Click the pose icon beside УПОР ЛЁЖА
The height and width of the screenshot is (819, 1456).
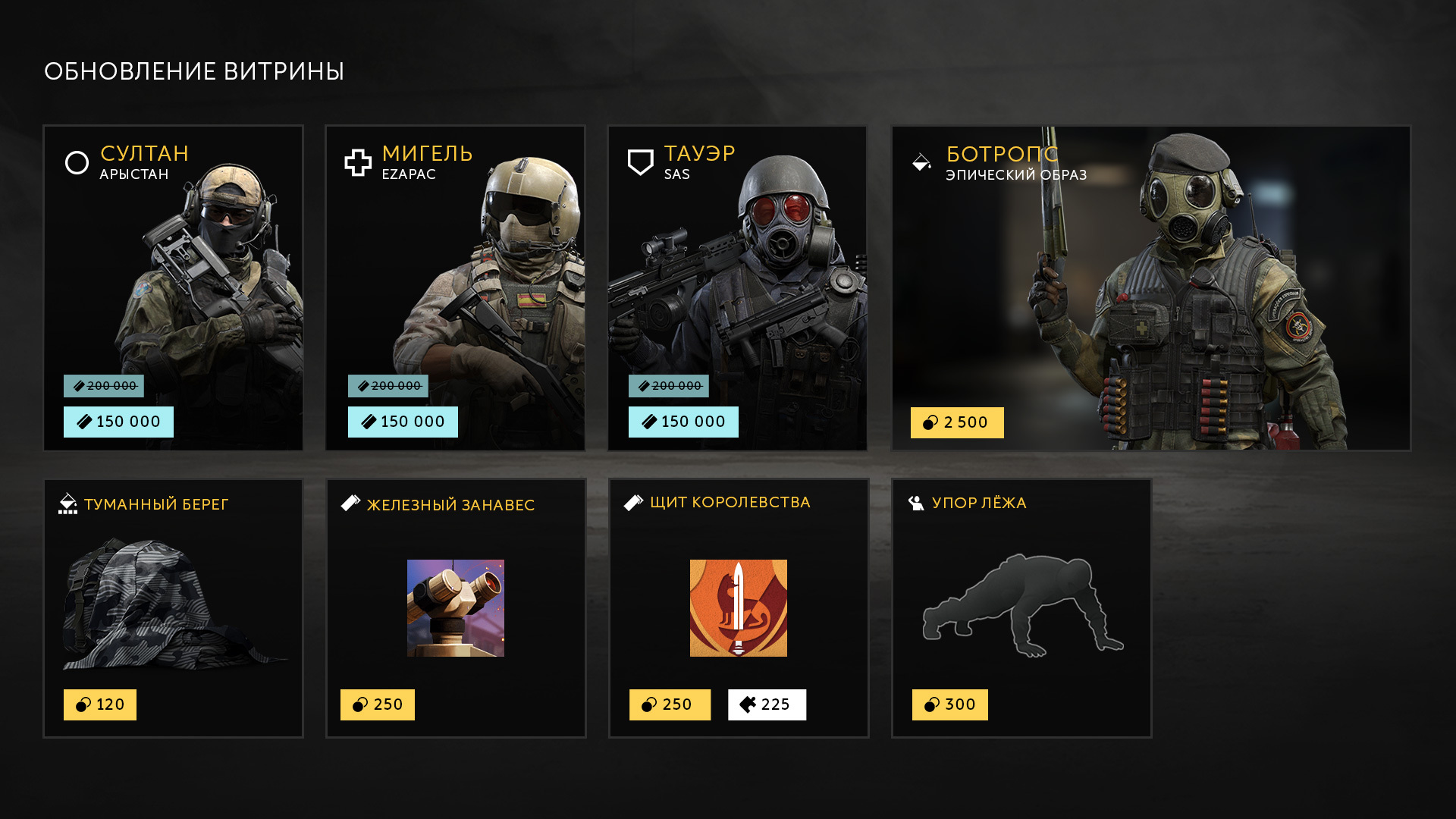pos(916,503)
